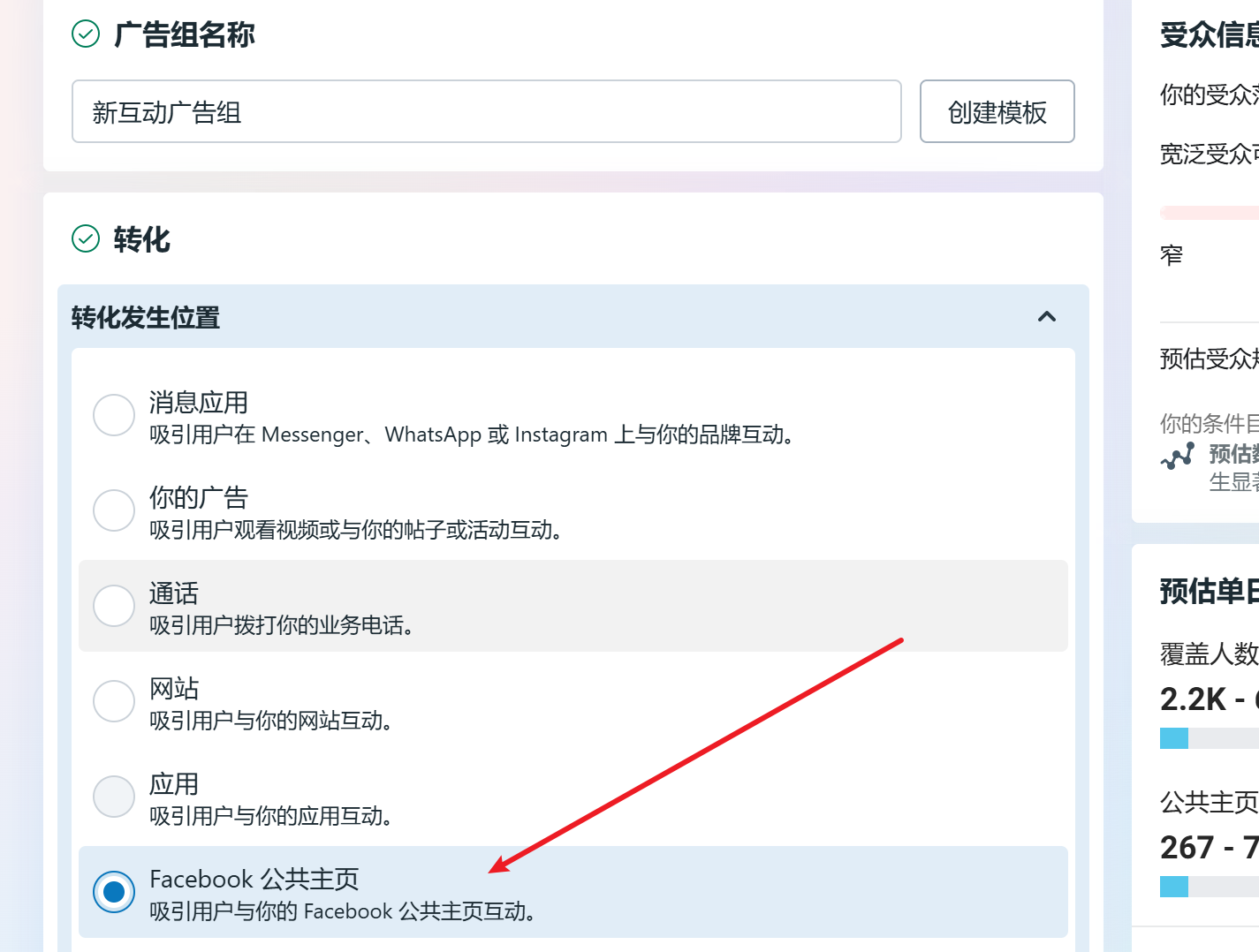Click the estimate graph icon in audience panel
This screenshot has height=952, width=1259.
point(1178,457)
